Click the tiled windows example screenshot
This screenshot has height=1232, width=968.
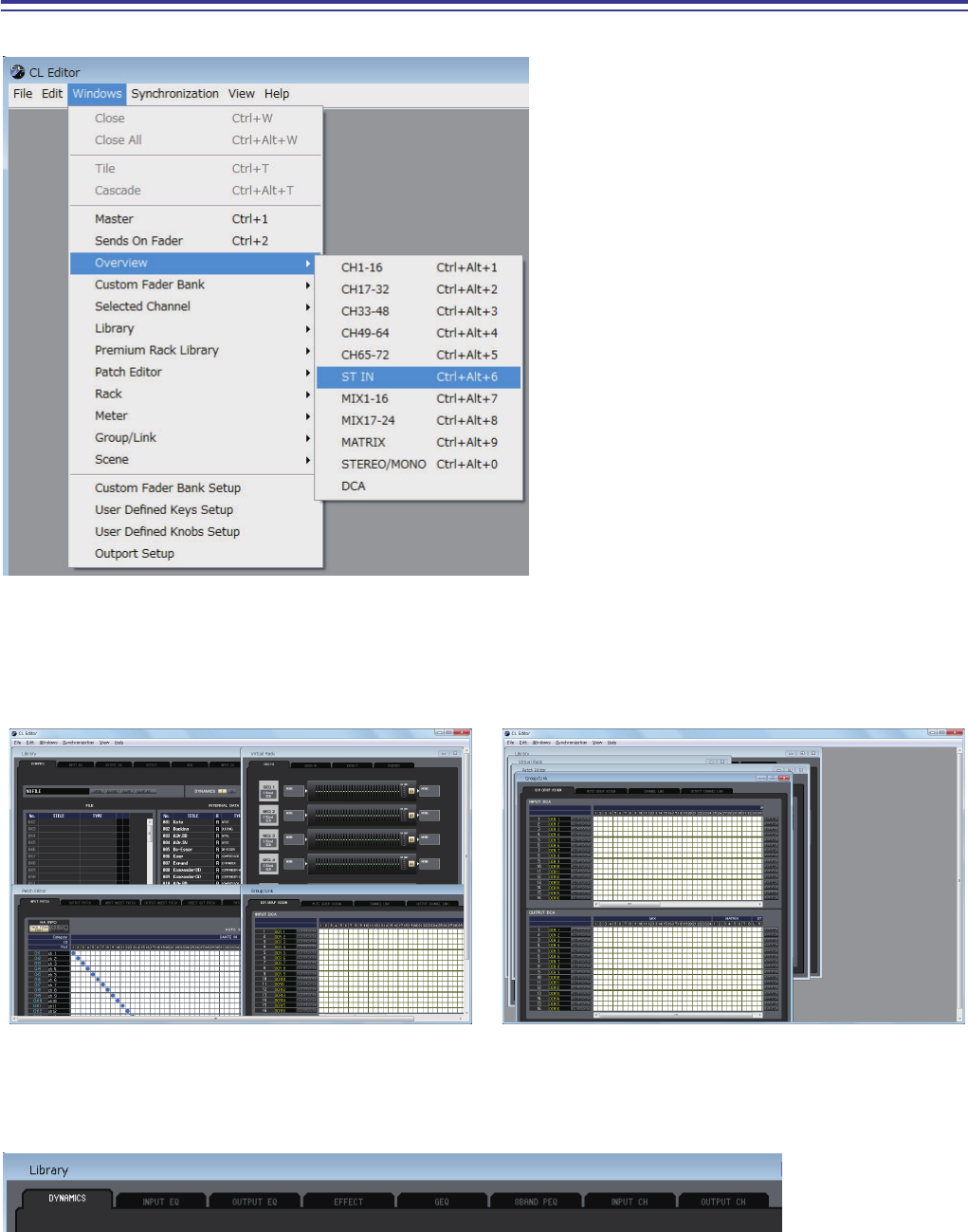point(241,875)
